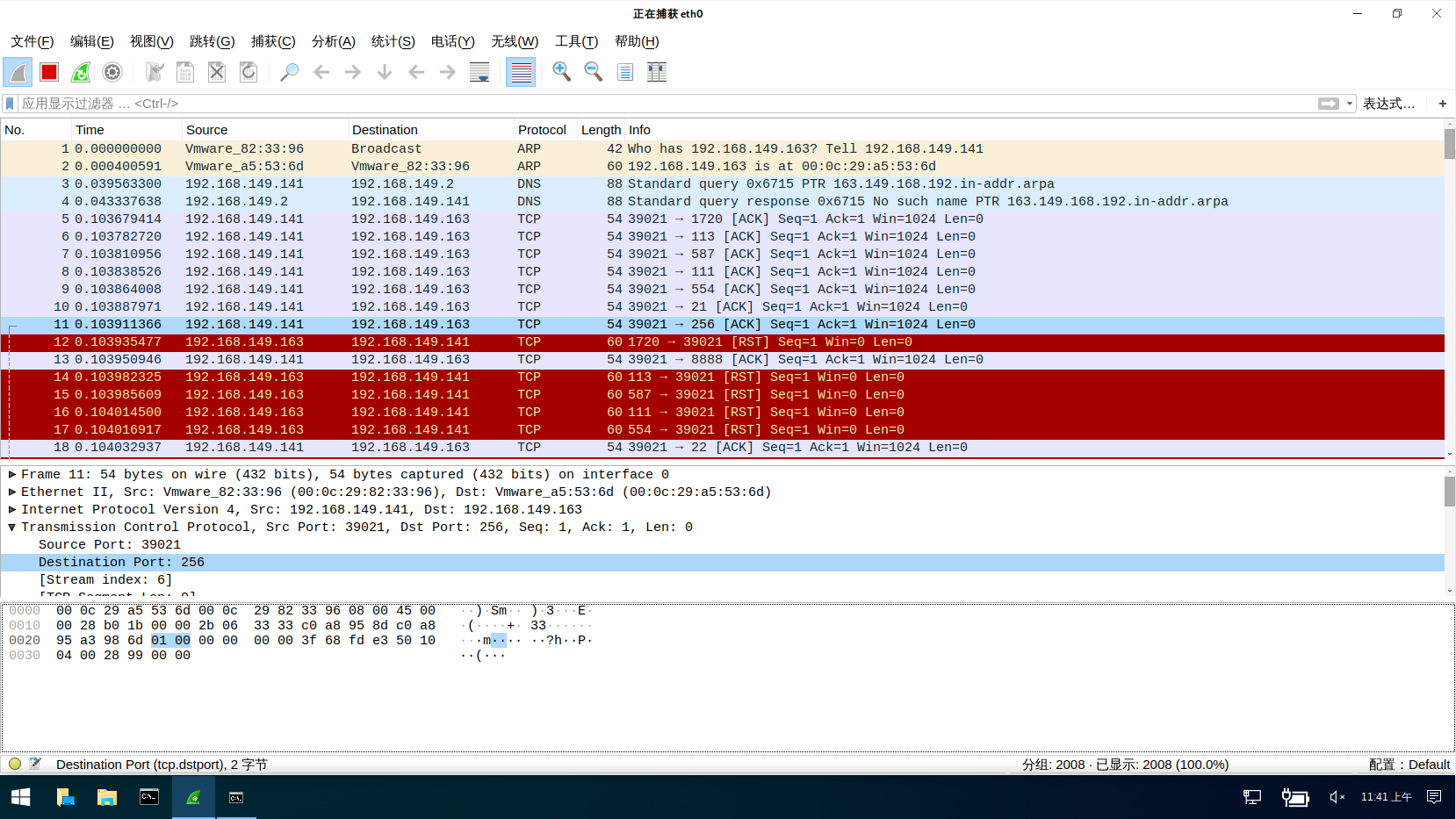Click the expert information circle in status bar
The image size is (1456, 819).
pyautogui.click(x=15, y=764)
